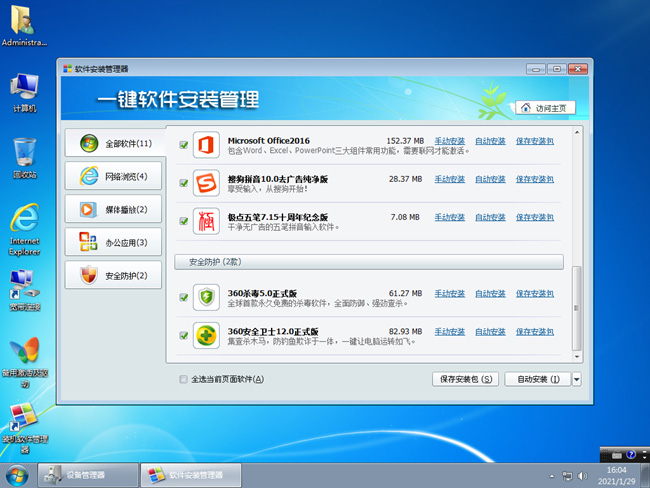
Task: Click 28.37 MB size of 搜狗拼音10.0
Action: 405,179
